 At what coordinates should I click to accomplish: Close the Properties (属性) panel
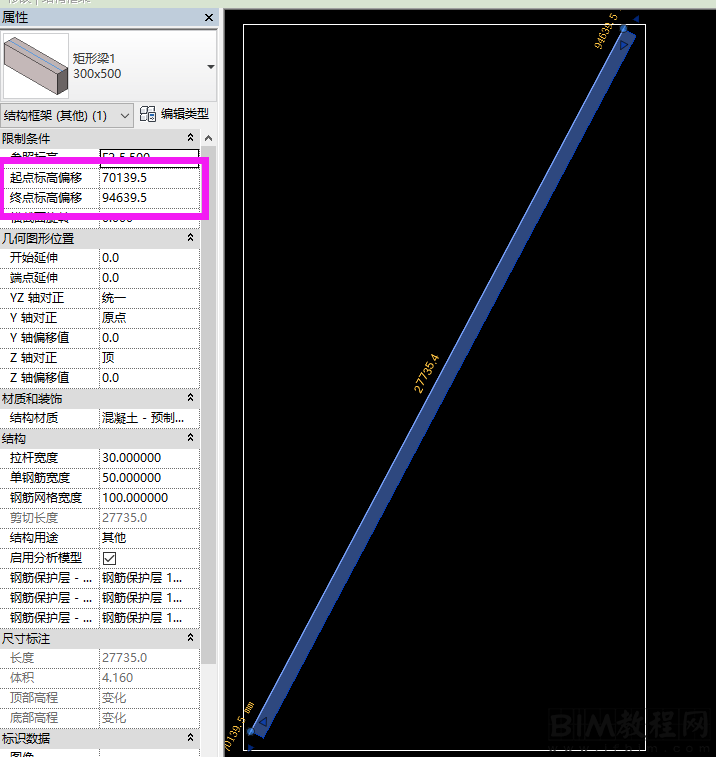[209, 18]
